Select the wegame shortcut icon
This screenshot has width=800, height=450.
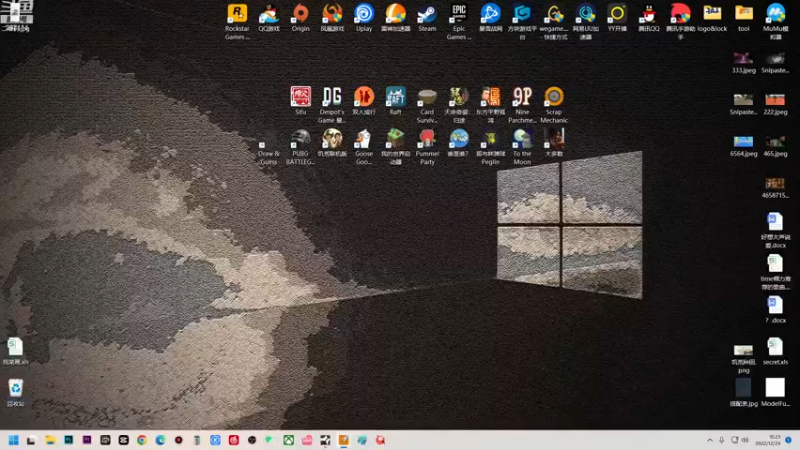tap(554, 21)
